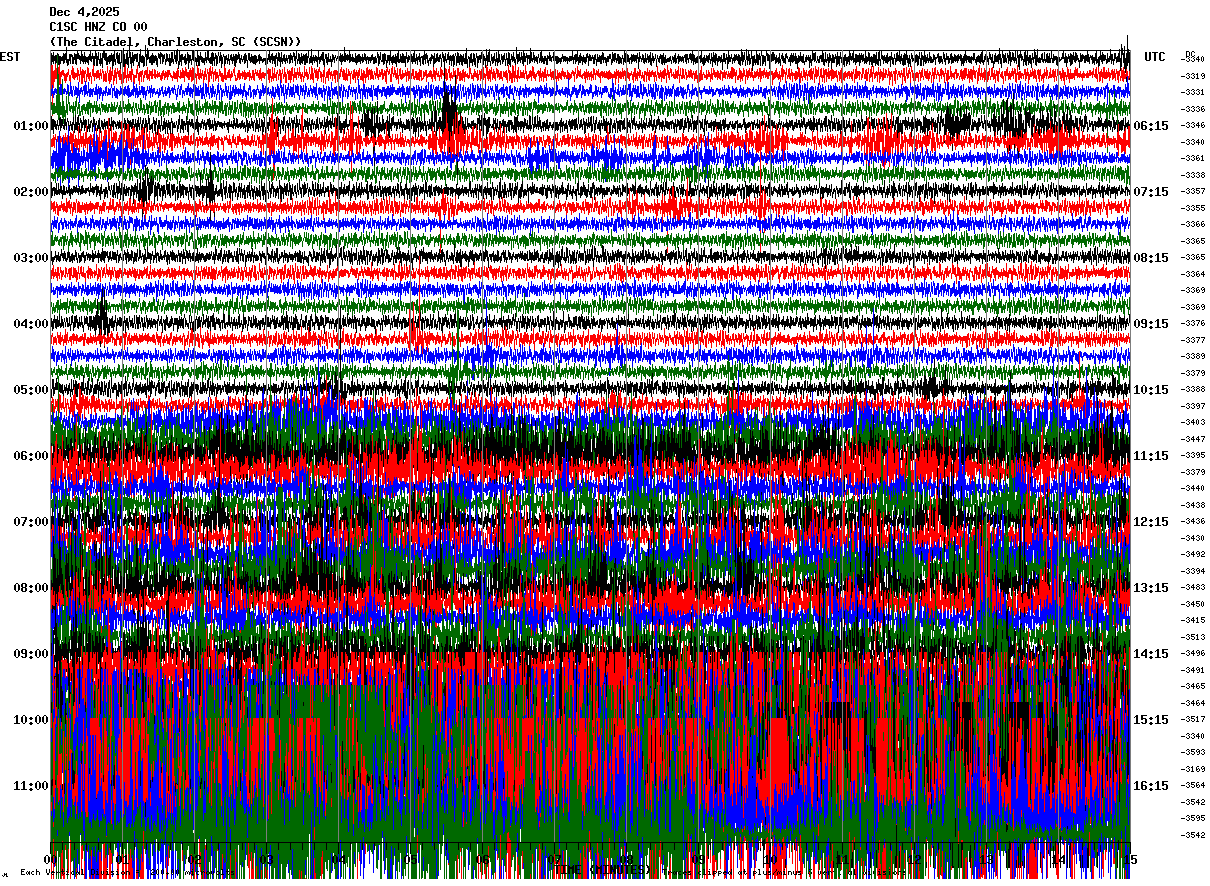
Task: Click the DC offset value -3331
Action: [1194, 92]
